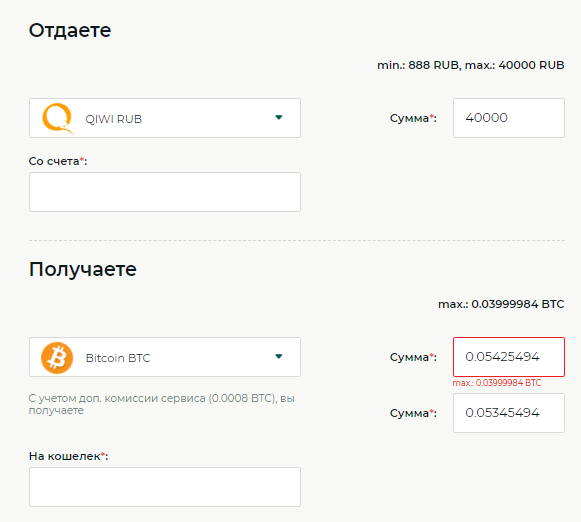Expand the Bitcoin BTC currency dropdown arrow

279,356
